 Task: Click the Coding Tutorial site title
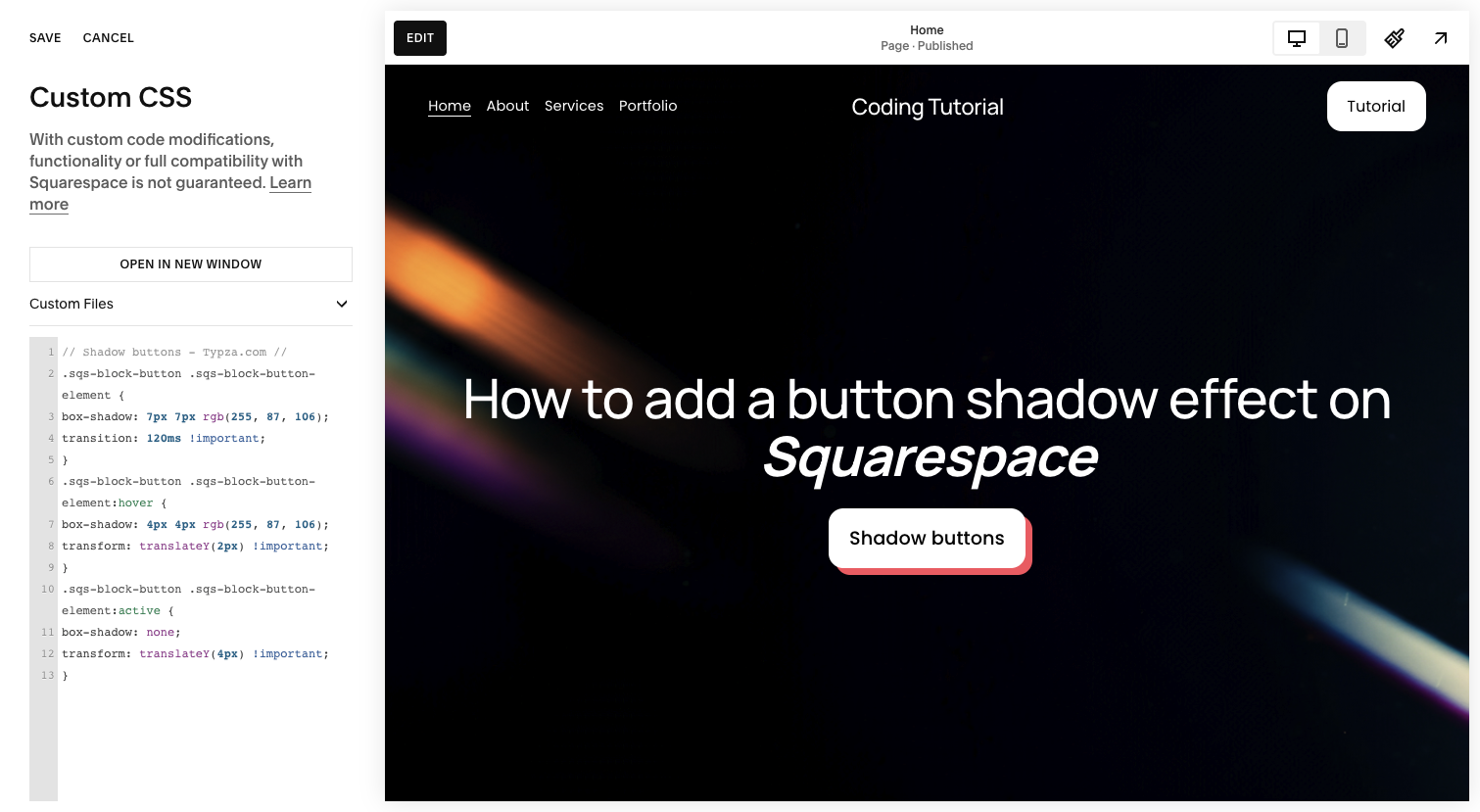[927, 107]
